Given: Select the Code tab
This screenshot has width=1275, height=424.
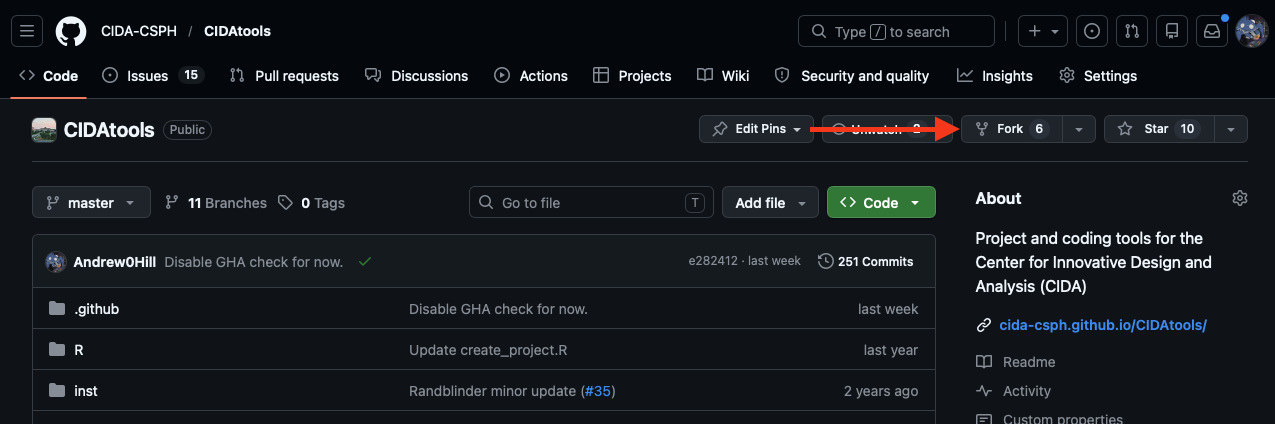Looking at the screenshot, I should [x=48, y=76].
